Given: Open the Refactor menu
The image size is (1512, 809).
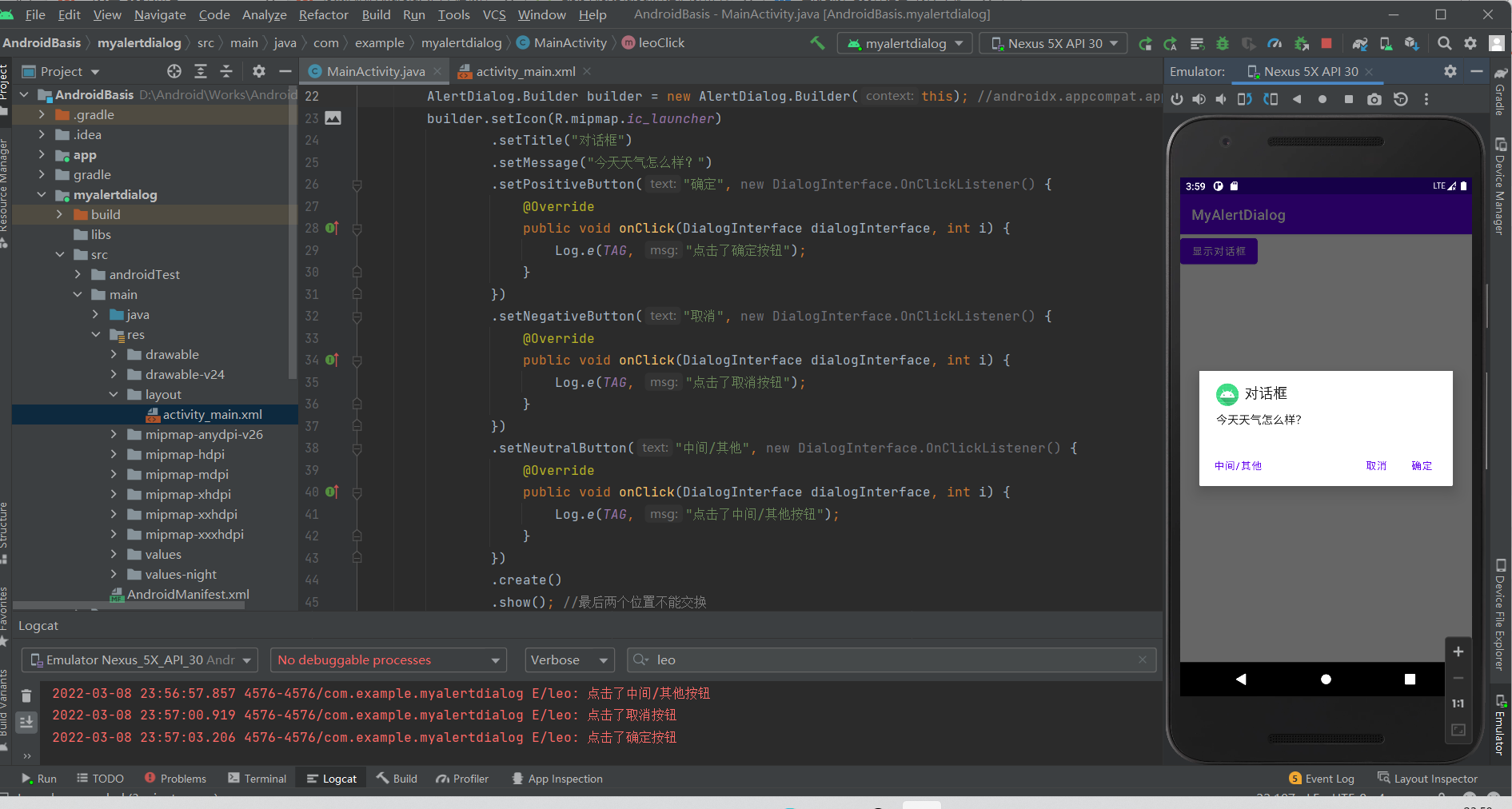Looking at the screenshot, I should [323, 14].
